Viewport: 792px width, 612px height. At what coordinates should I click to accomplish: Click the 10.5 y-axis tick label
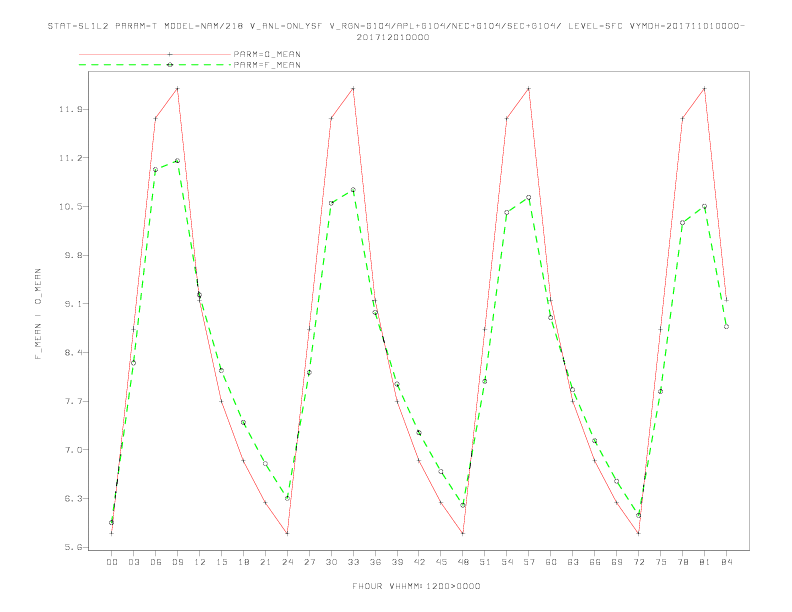pyautogui.click(x=71, y=207)
